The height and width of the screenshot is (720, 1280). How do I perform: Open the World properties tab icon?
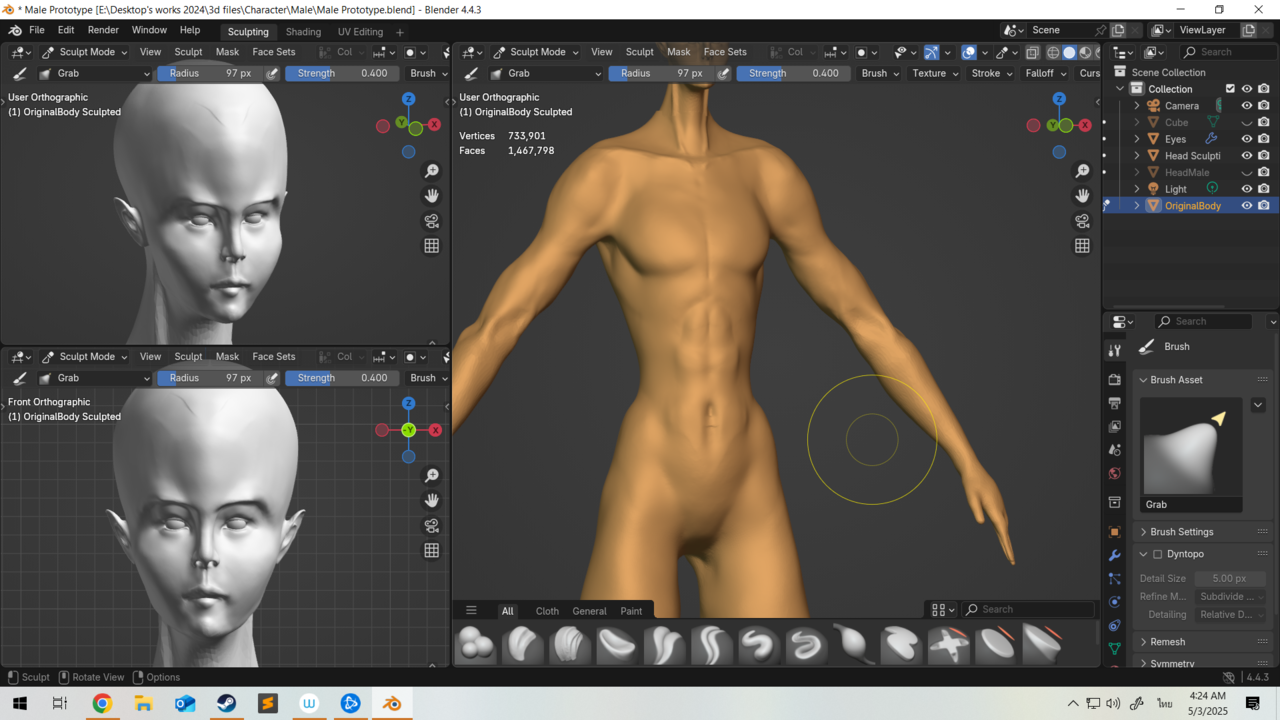pyautogui.click(x=1115, y=473)
